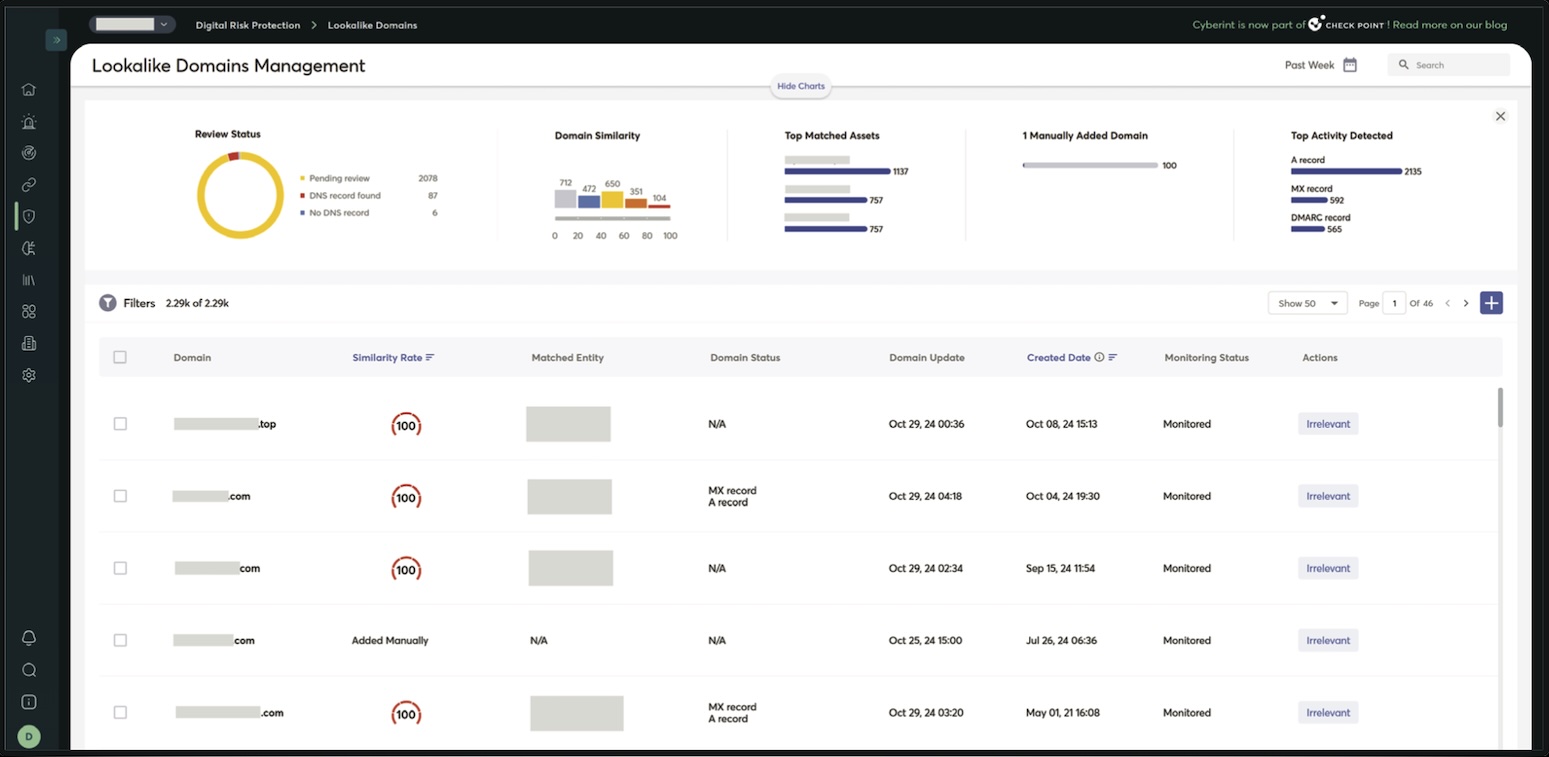This screenshot has height=757, width=1549.
Task: Click the page number input box
Action: tap(1394, 303)
